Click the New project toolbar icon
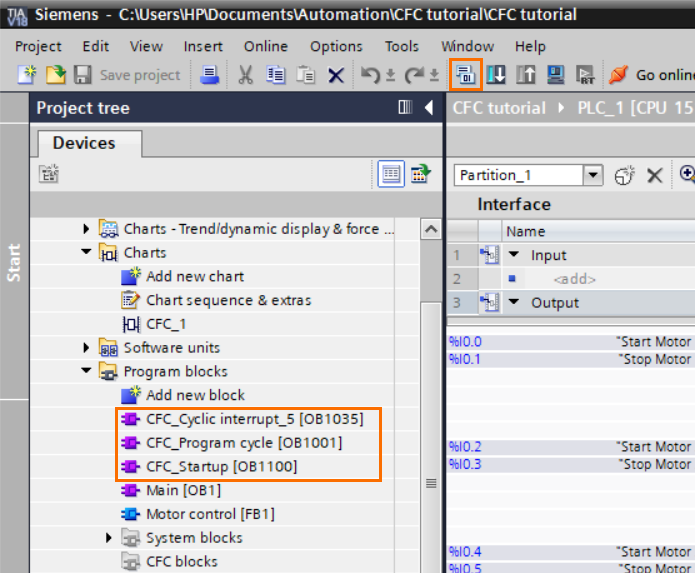695x573 pixels. point(27,75)
